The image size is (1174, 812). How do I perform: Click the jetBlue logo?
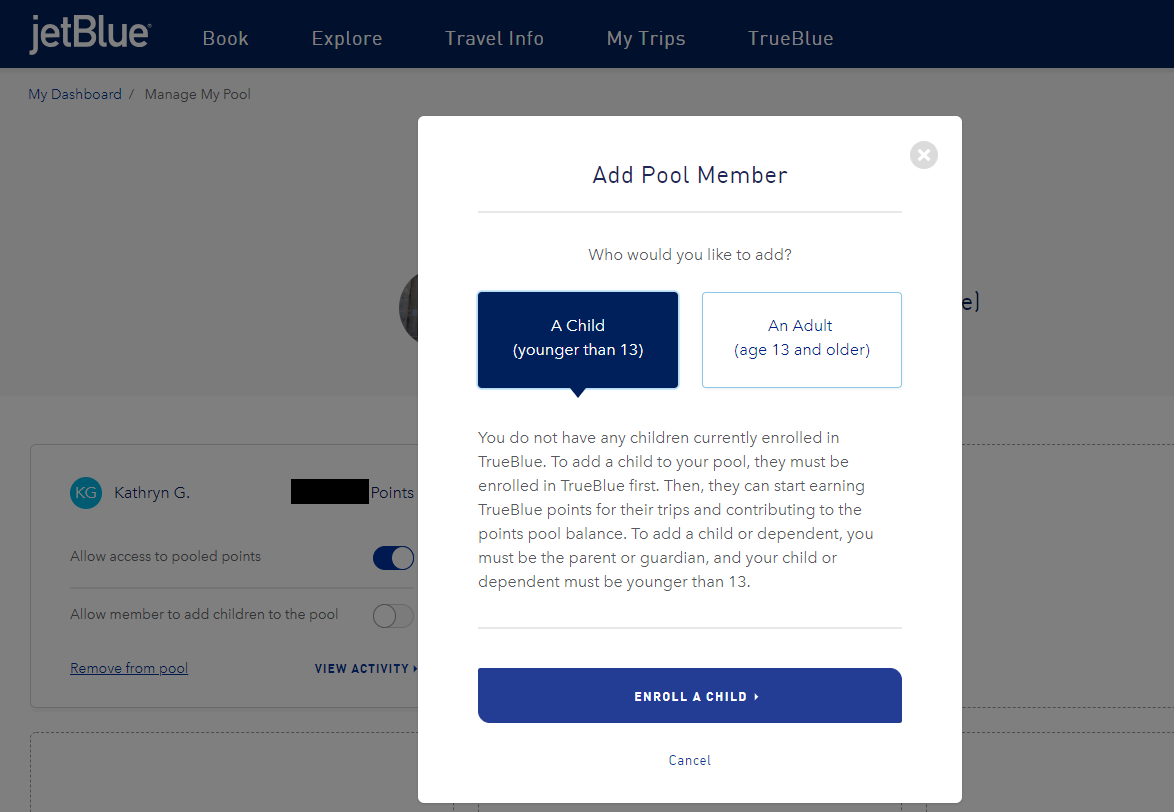[90, 35]
